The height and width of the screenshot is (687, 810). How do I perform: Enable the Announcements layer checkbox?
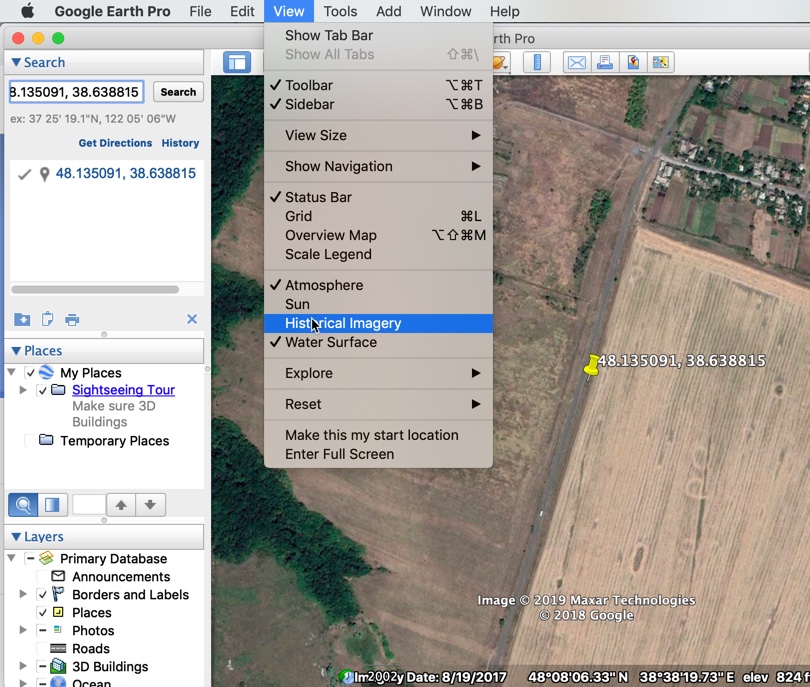[x=42, y=576]
